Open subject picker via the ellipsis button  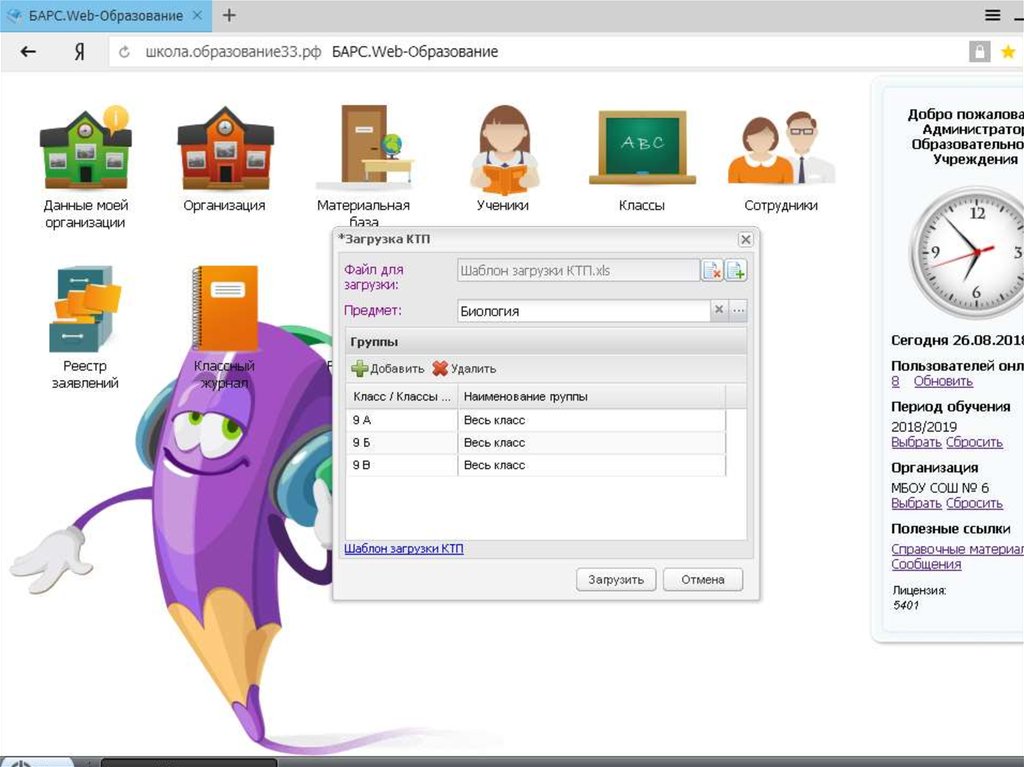coord(739,311)
